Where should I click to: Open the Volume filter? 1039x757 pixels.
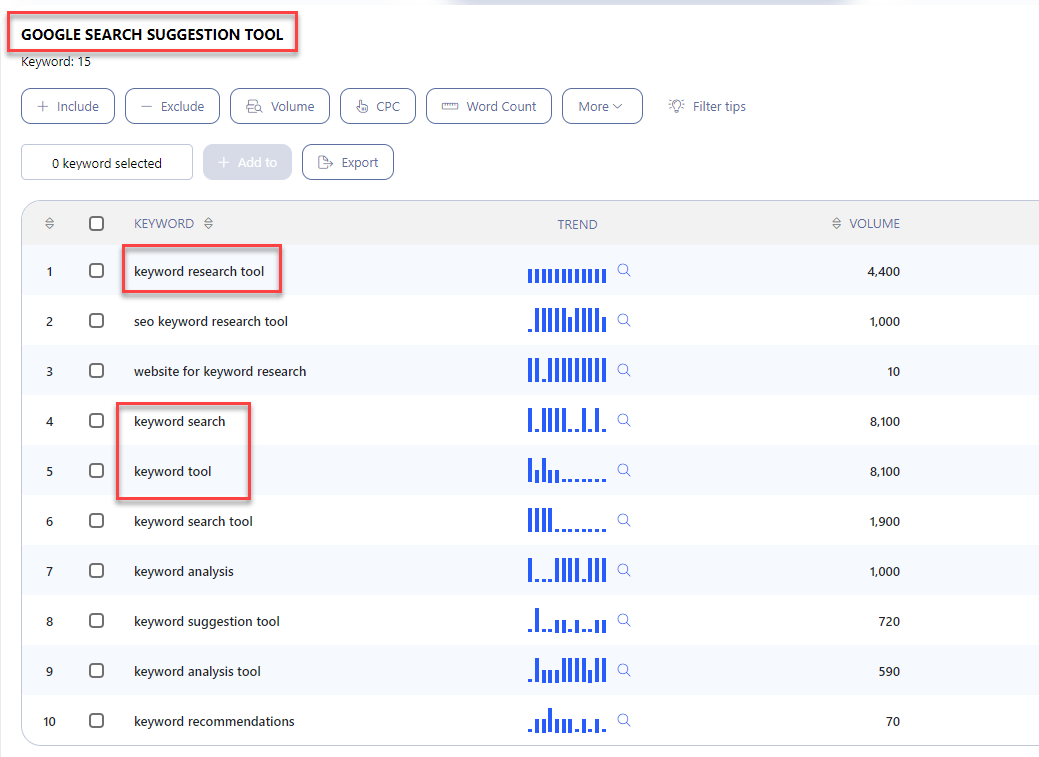(x=280, y=106)
